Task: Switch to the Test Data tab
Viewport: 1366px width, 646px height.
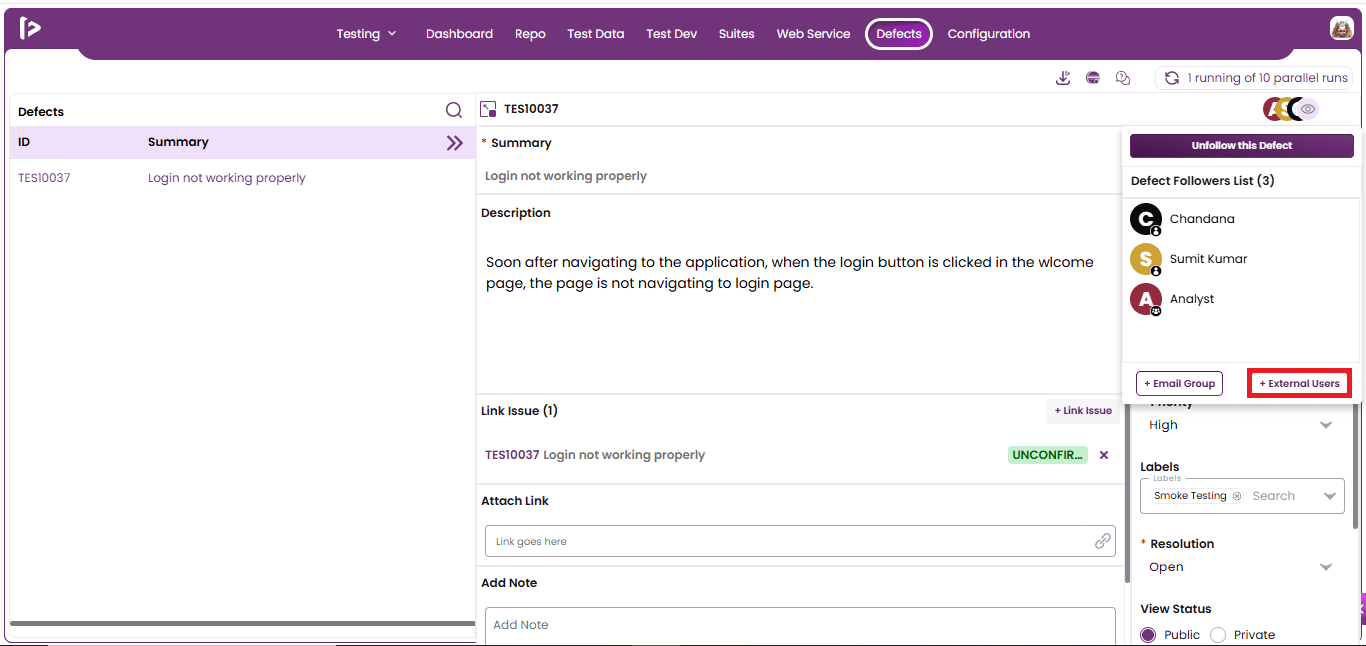Action: 595,34
